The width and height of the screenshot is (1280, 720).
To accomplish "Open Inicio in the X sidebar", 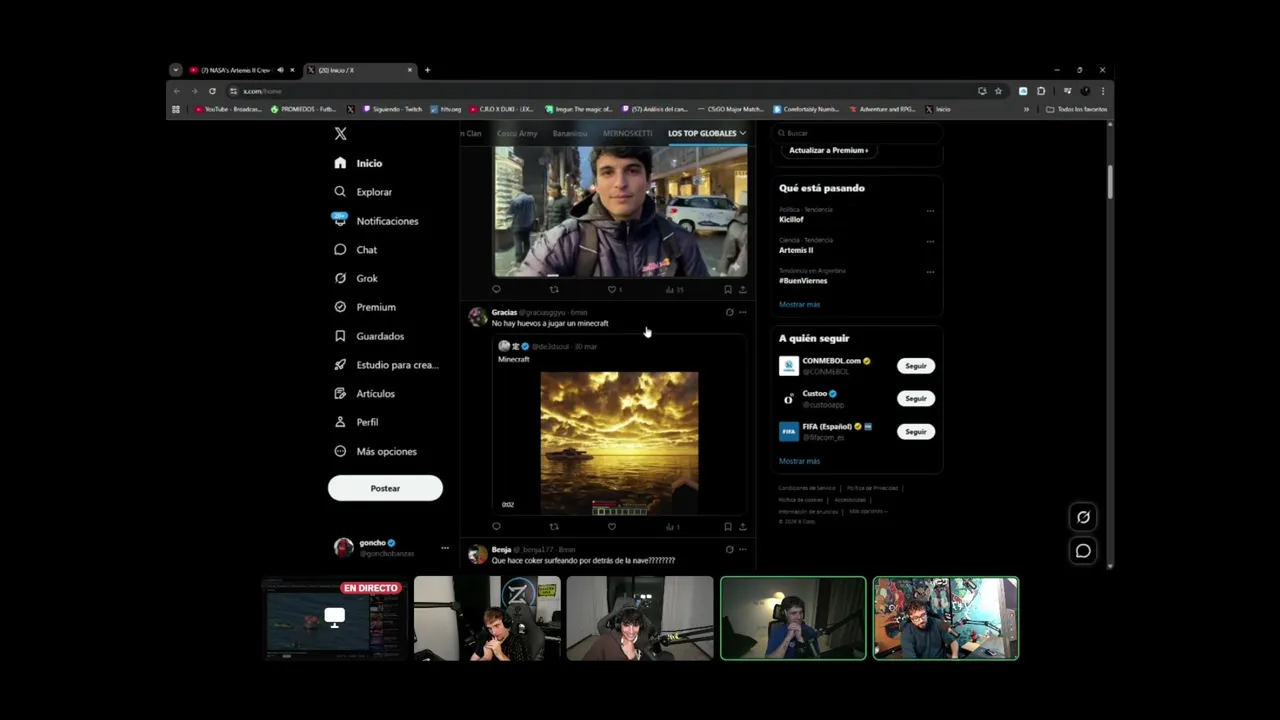I will point(359,163).
